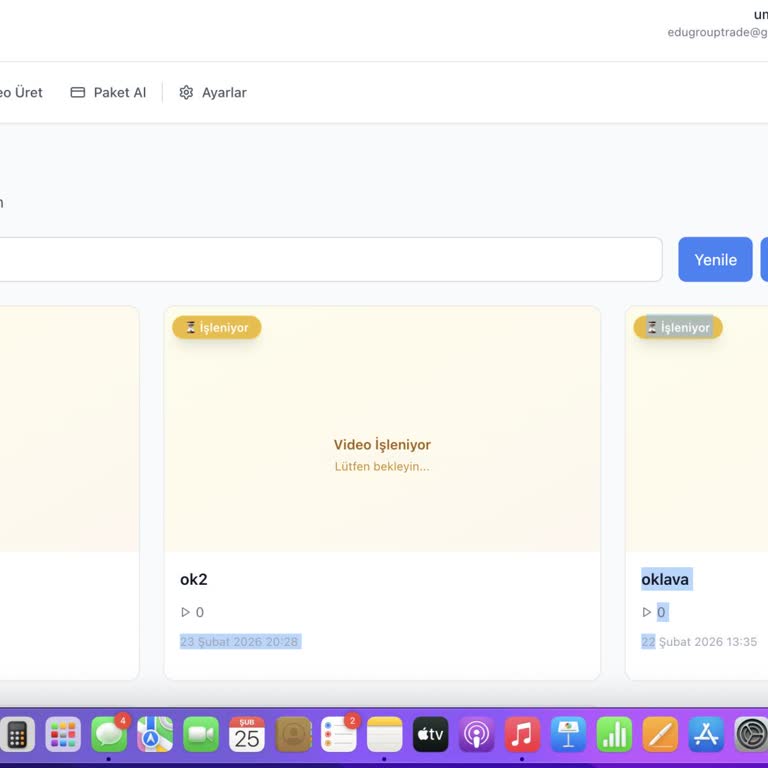Select the ok2 video title
The image size is (768, 768).
tap(193, 579)
